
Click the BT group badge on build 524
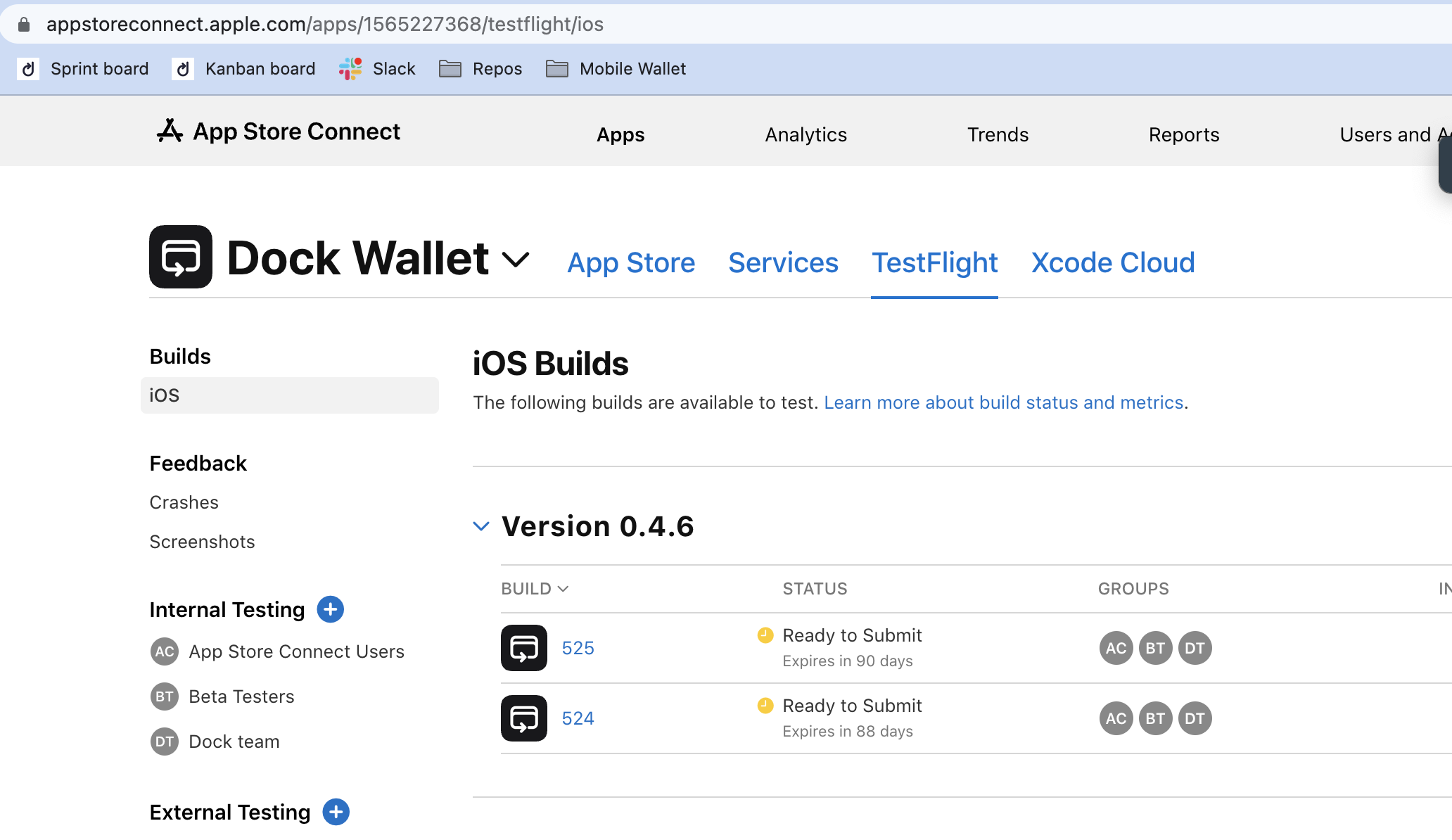pos(1156,718)
